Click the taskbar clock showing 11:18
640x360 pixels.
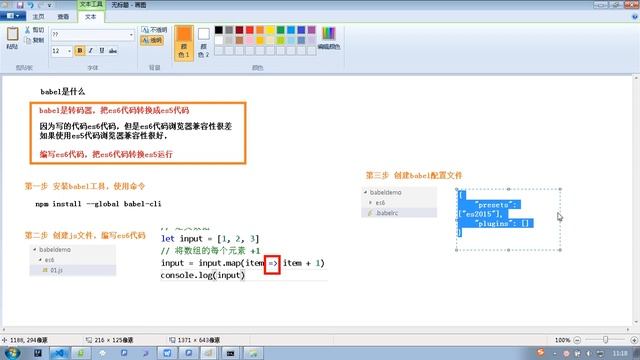[x=620, y=353]
